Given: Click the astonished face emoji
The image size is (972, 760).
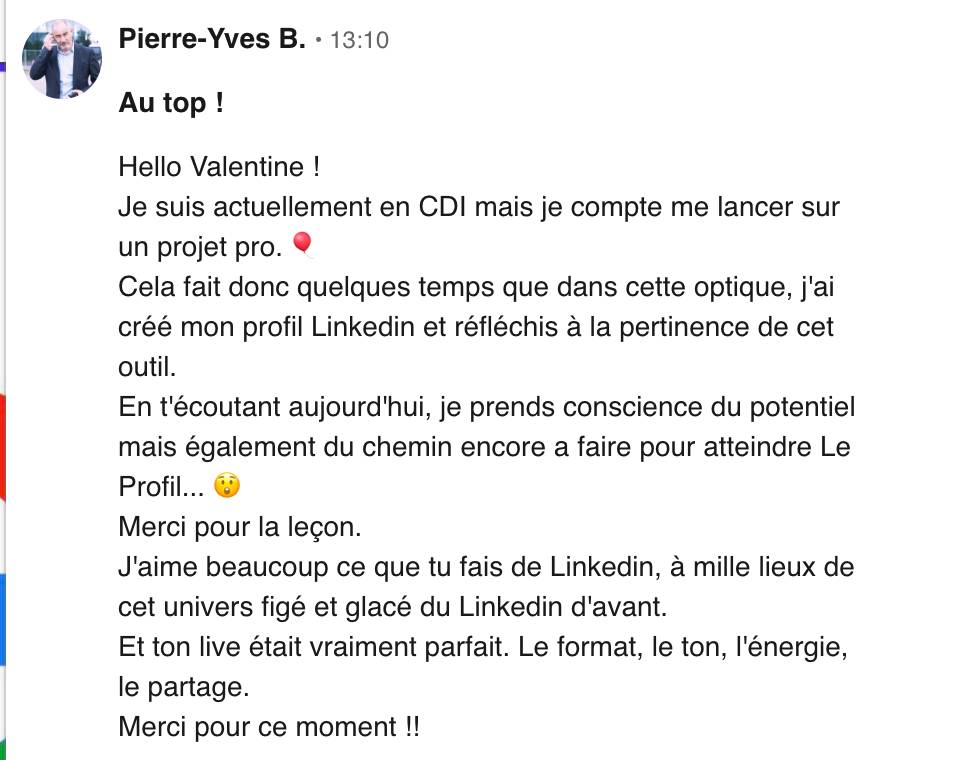Looking at the screenshot, I should [227, 487].
